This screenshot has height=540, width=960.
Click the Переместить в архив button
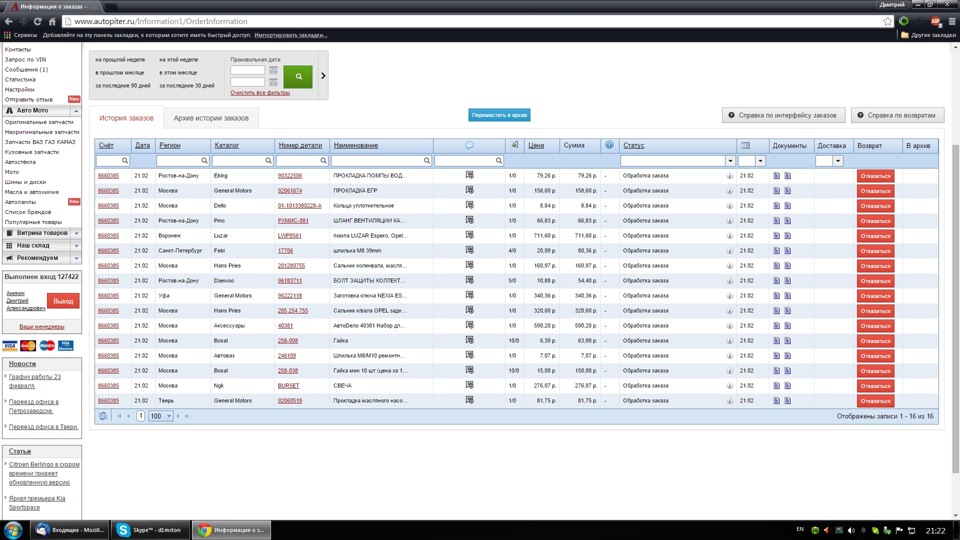[x=499, y=115]
